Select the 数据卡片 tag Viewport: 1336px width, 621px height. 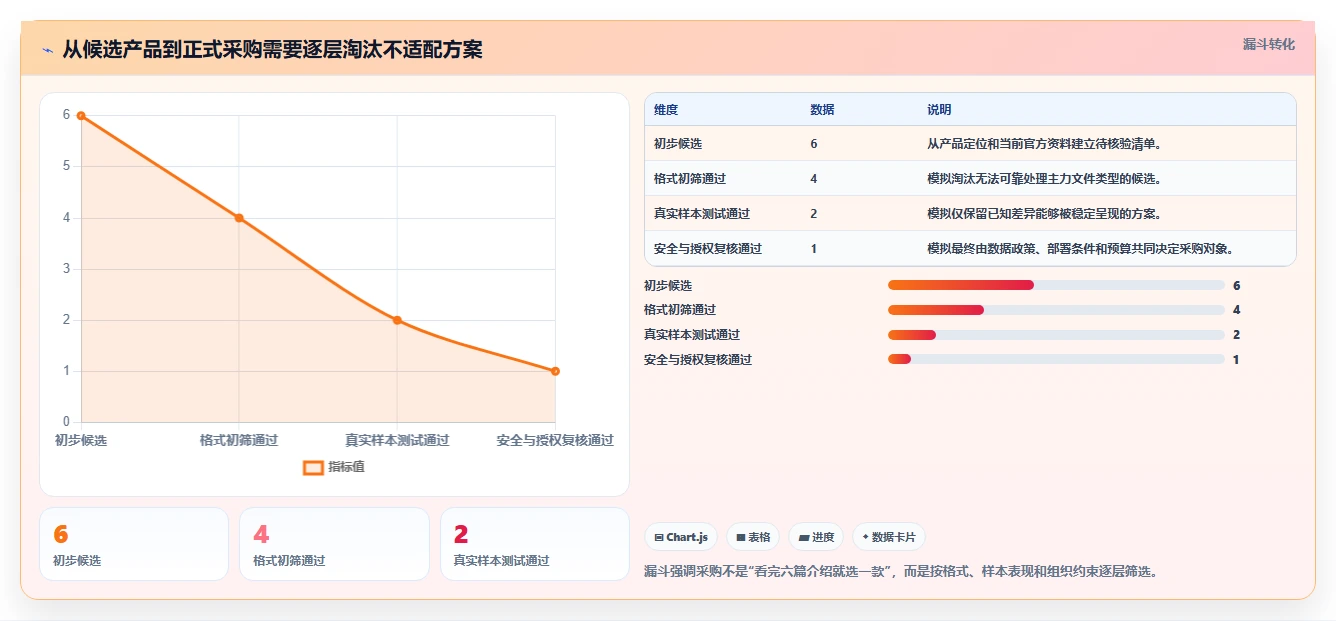point(889,537)
